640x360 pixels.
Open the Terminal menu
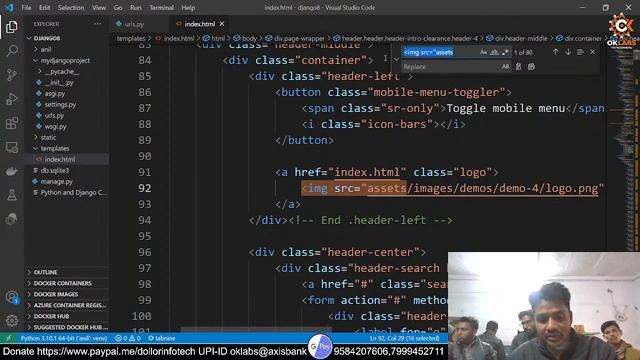coord(161,8)
